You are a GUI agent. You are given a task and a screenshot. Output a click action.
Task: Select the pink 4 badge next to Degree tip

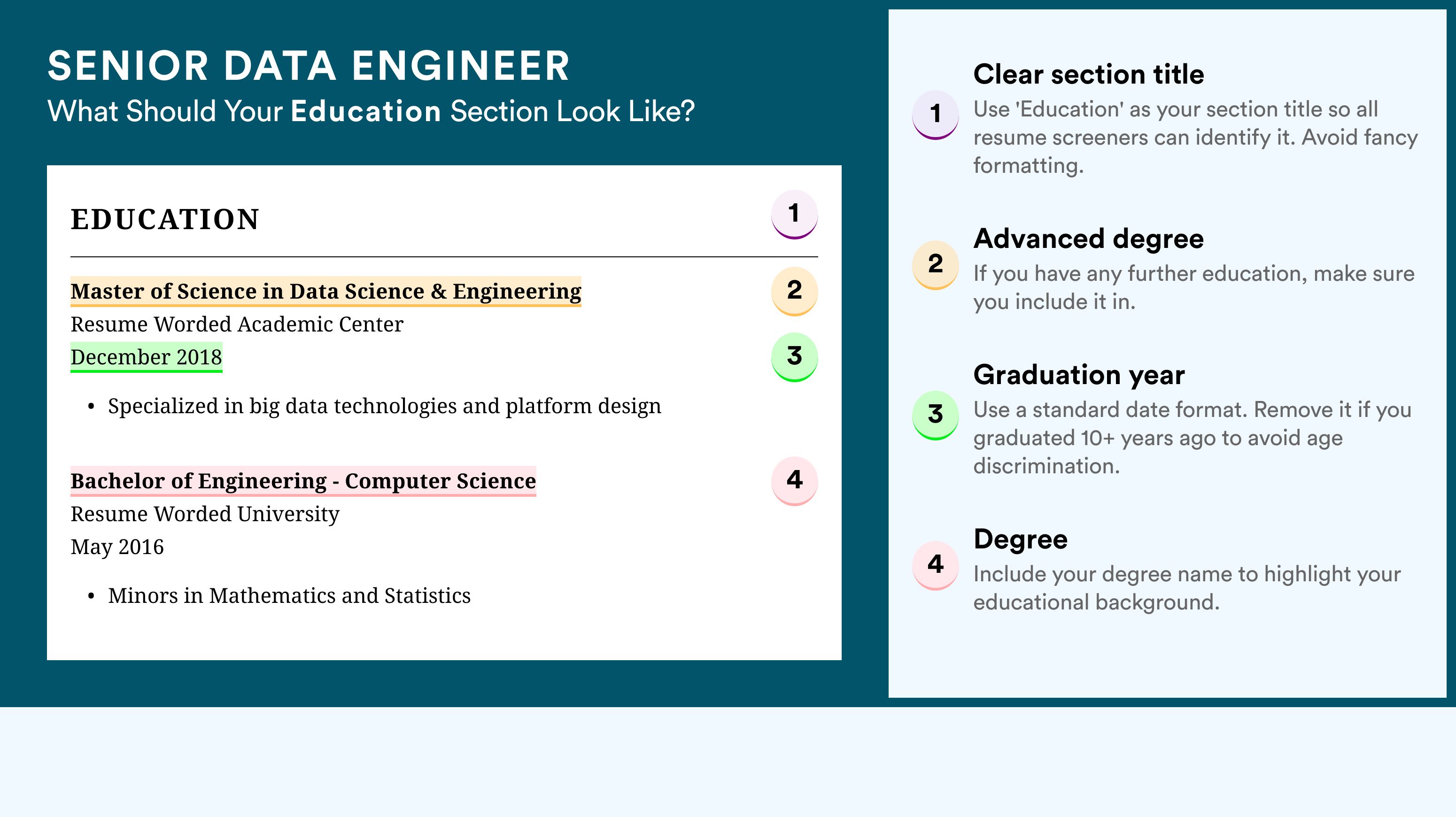pos(936,566)
